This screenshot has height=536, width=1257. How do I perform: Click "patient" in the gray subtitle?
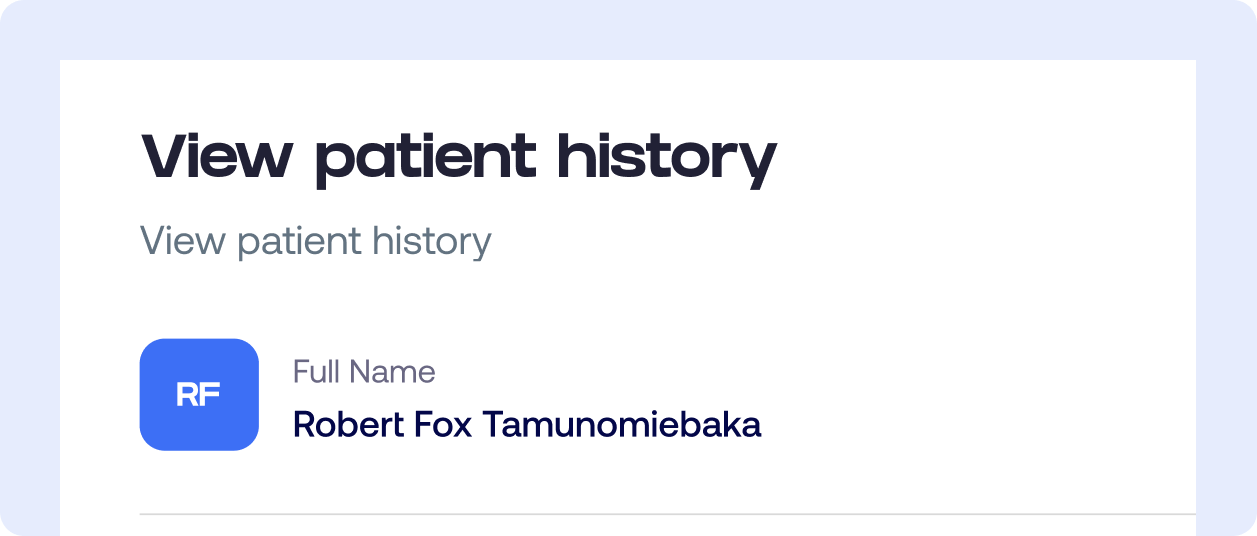(299, 241)
